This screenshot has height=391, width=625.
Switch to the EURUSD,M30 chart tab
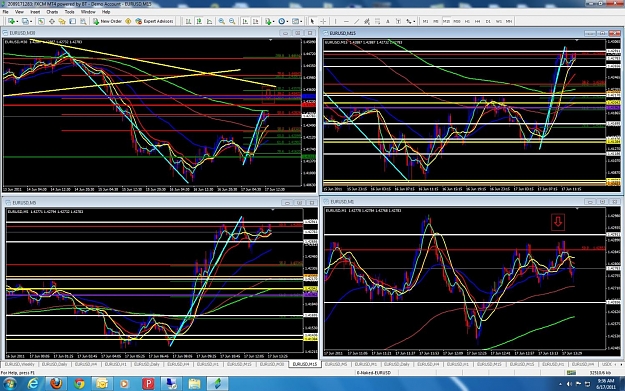tap(272, 364)
